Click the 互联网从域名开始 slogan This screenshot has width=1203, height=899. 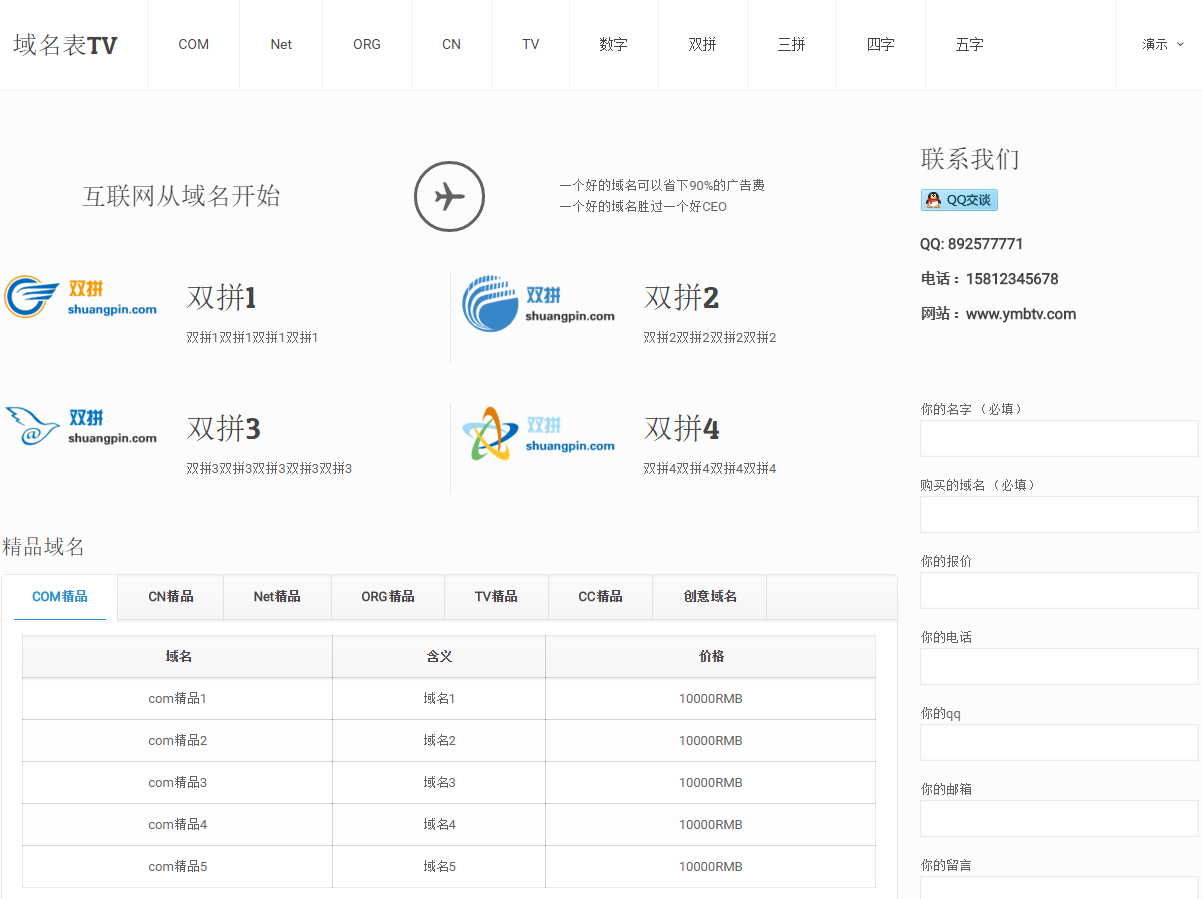(x=181, y=196)
